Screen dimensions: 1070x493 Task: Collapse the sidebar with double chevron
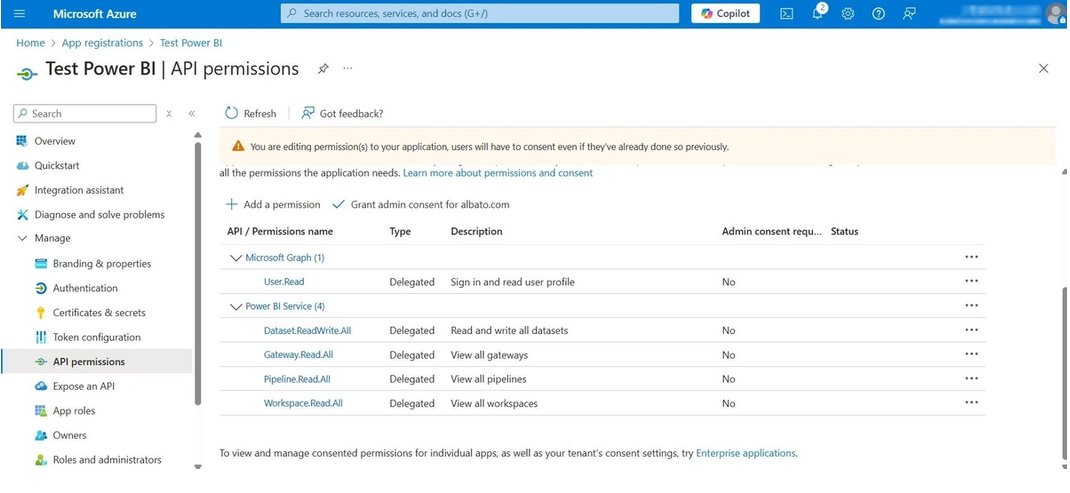tap(192, 114)
